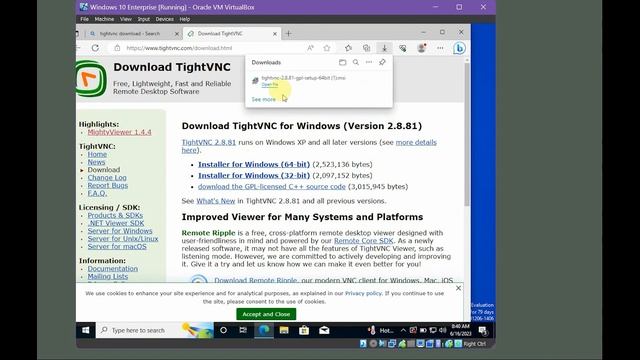Click the more details here link
The image size is (640, 360).
click(416, 142)
